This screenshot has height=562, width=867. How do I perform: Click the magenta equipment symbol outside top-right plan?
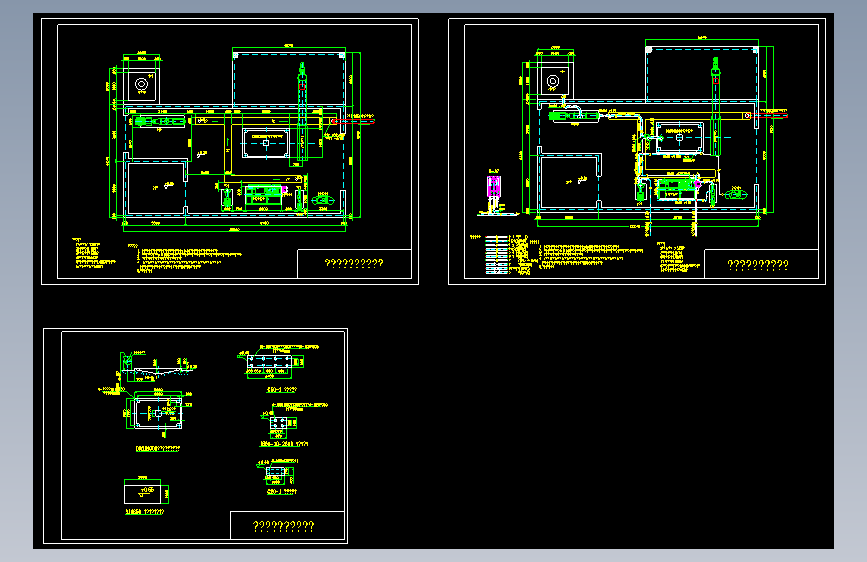coord(494,186)
